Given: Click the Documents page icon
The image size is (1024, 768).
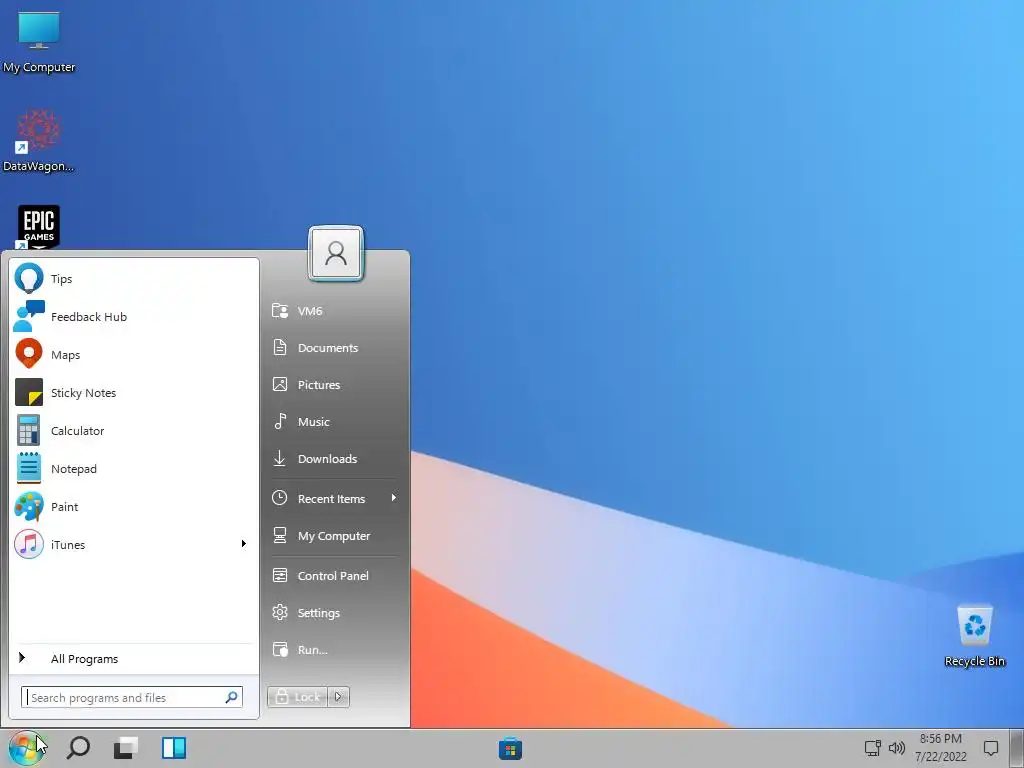Looking at the screenshot, I should click(280, 347).
